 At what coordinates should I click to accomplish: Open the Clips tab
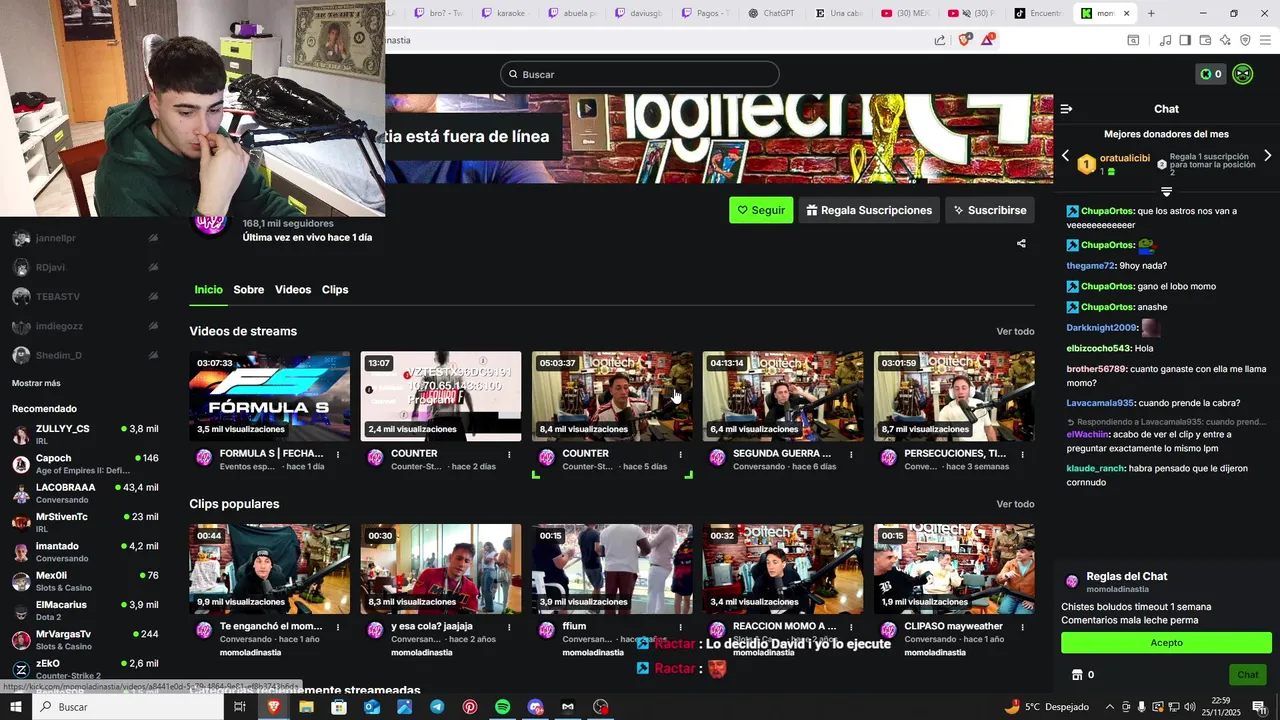[x=335, y=290]
